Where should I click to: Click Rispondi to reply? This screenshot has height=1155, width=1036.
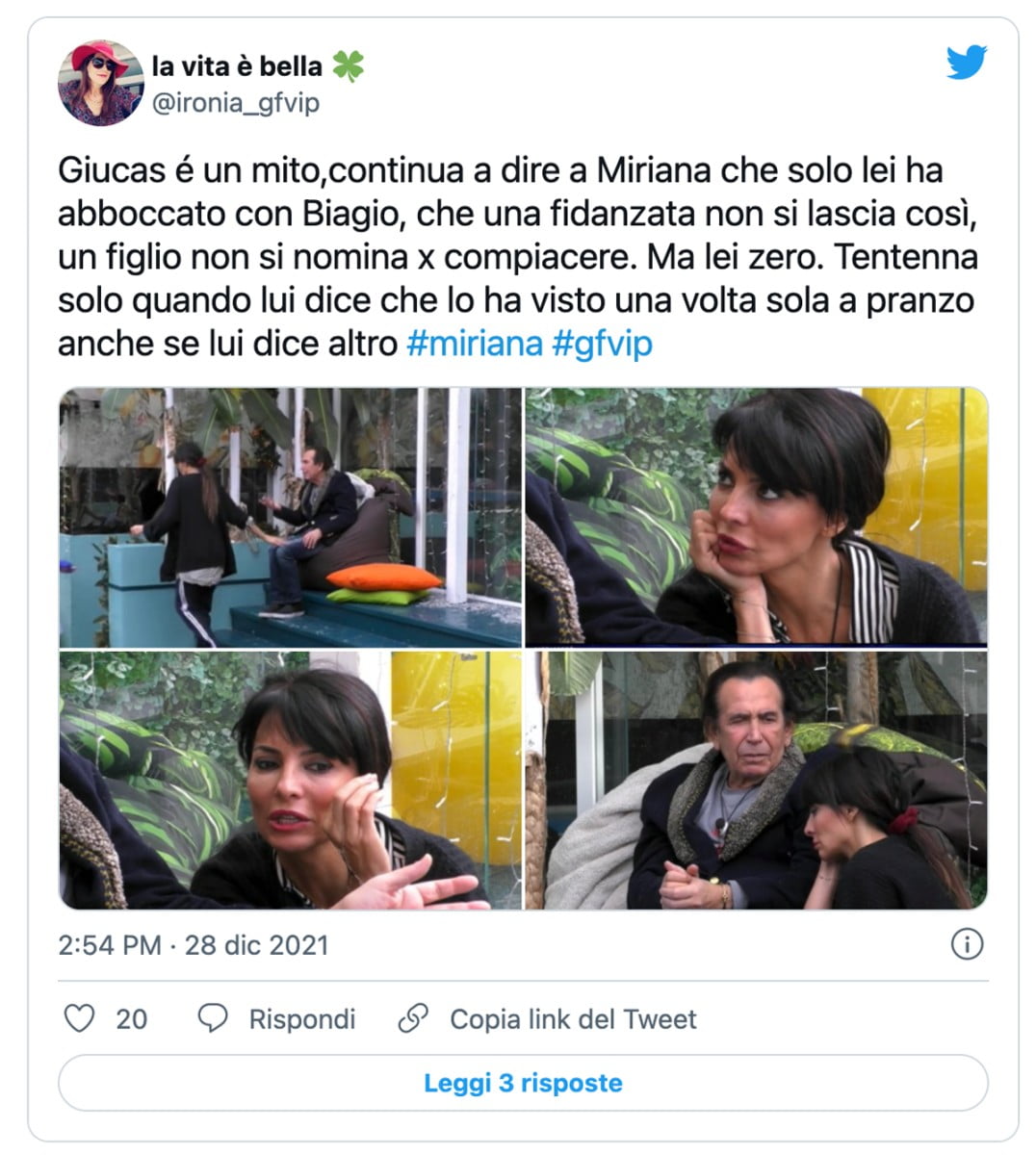pyautogui.click(x=301, y=1019)
